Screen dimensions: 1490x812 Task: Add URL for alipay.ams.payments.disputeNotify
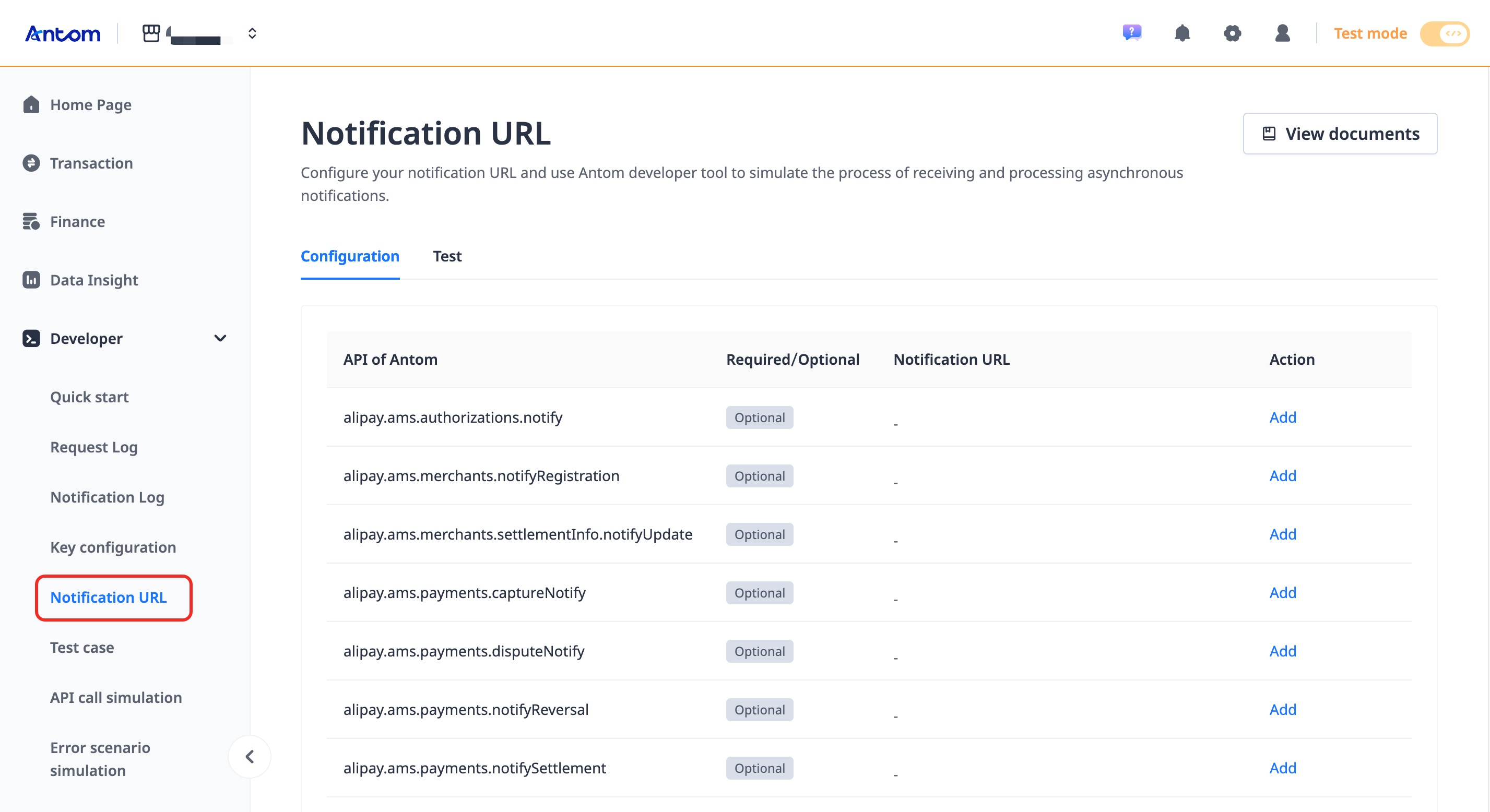click(1282, 651)
